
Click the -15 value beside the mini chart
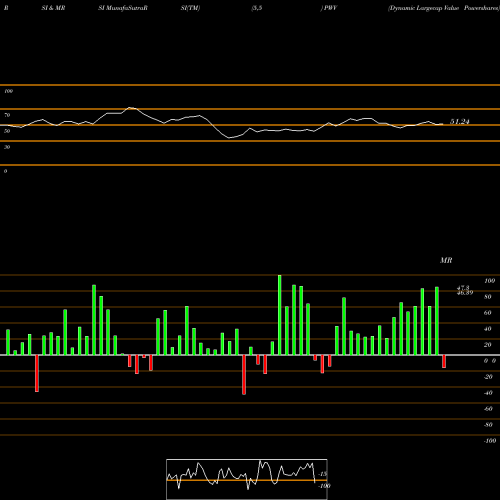(x=323, y=474)
